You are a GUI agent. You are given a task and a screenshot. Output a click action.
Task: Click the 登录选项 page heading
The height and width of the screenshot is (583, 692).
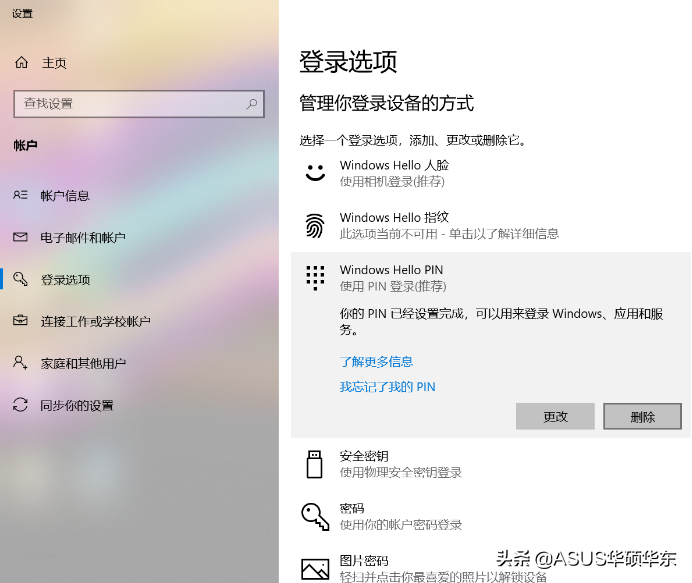348,61
